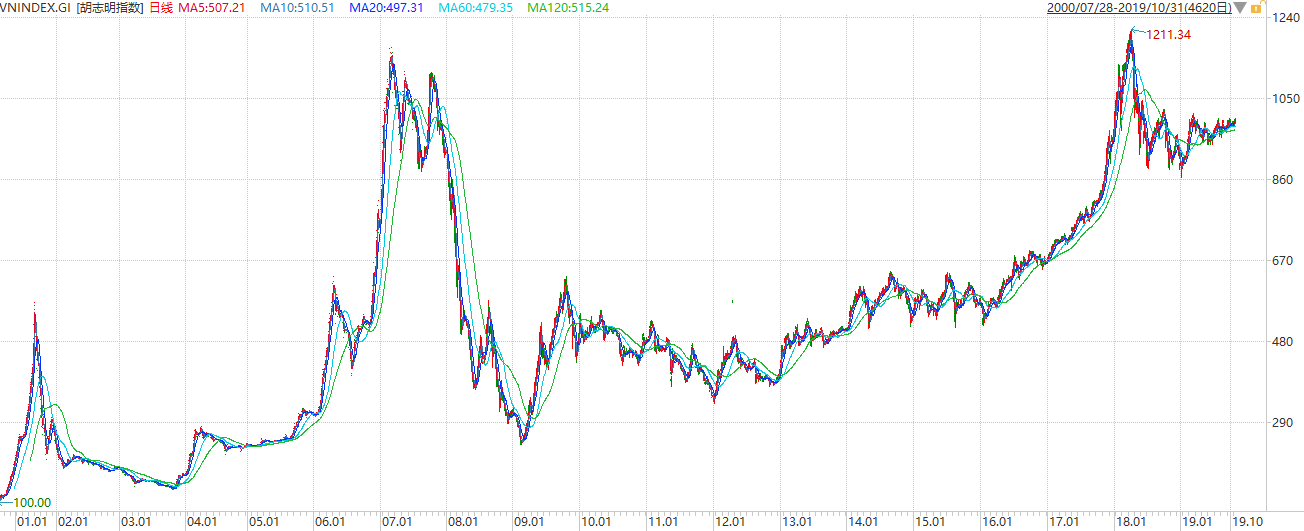1304x531 pixels.
Task: Click the 100.00 lowest price marker
Action: 32,503
